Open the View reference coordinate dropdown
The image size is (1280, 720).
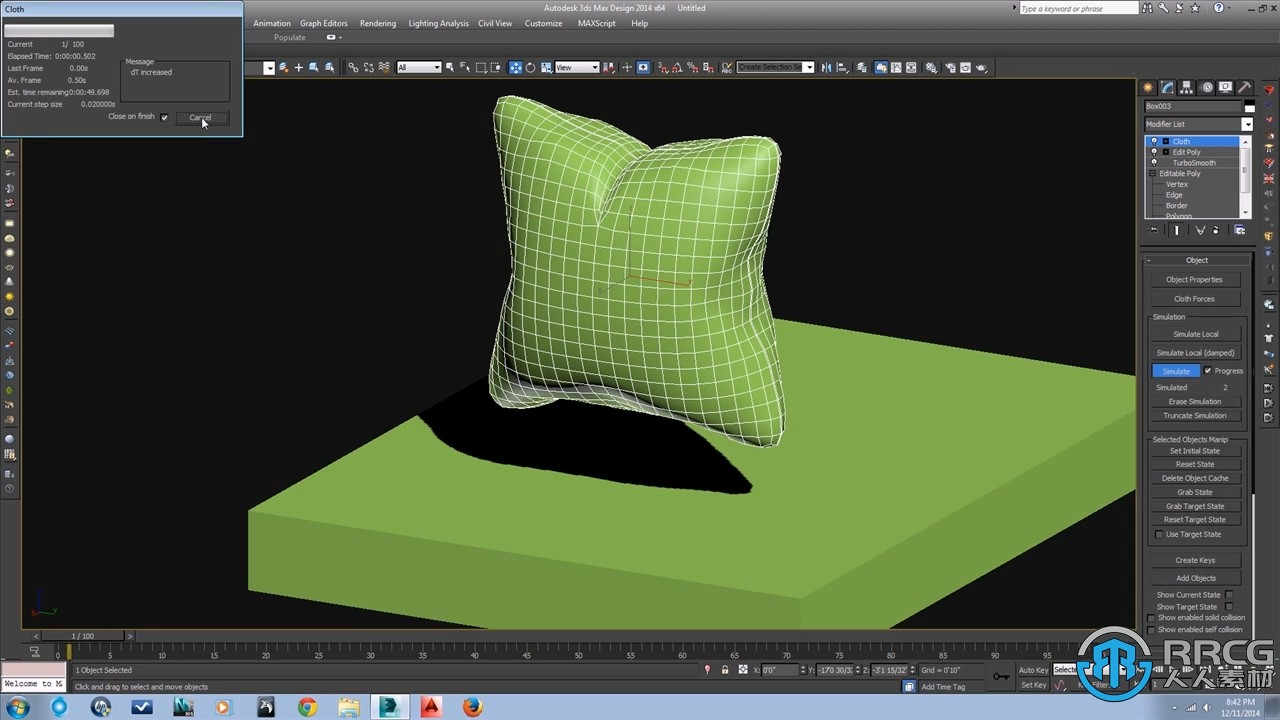click(577, 67)
